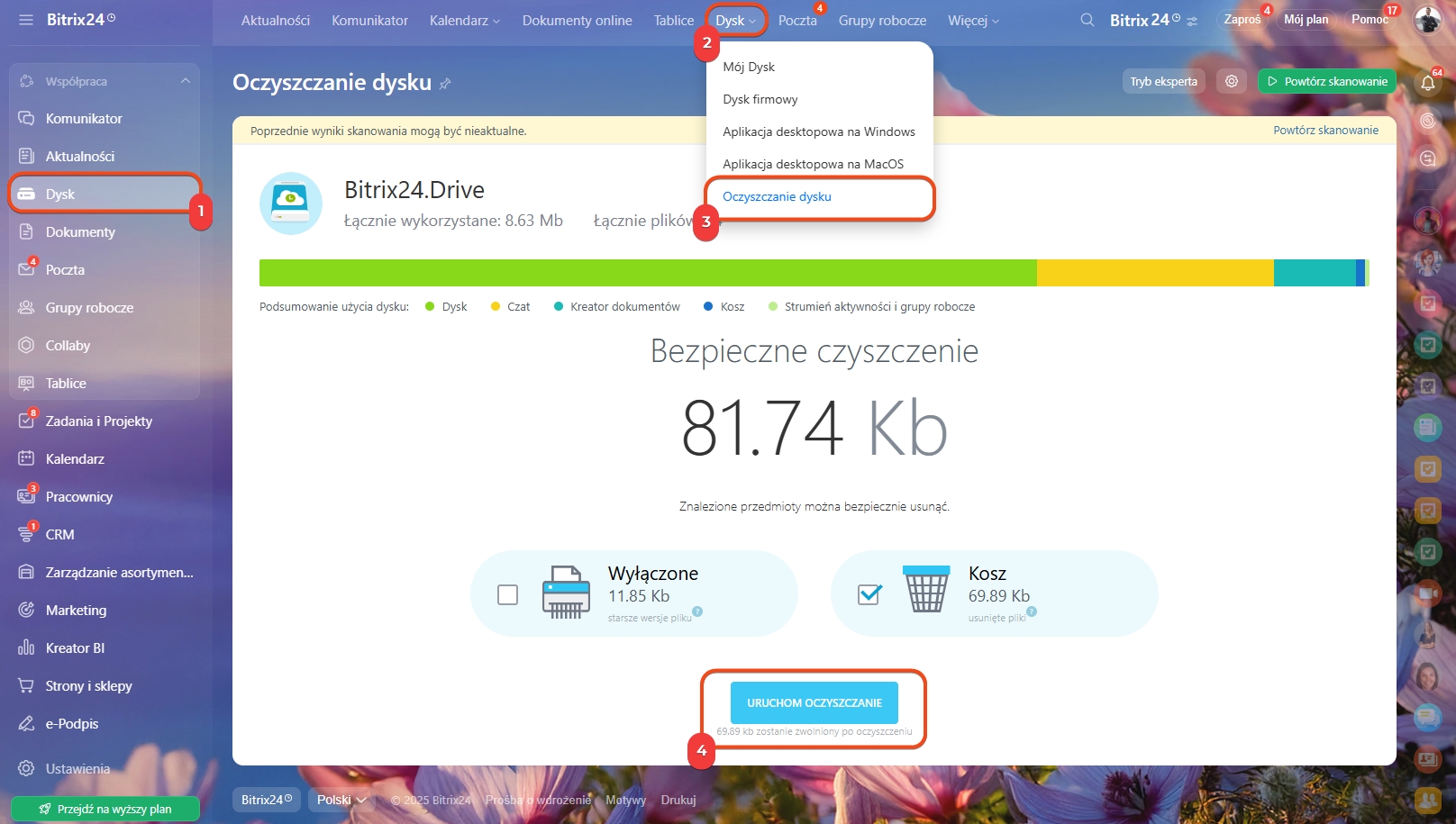Click the Aktualności icon in left sidebar

[x=26, y=156]
